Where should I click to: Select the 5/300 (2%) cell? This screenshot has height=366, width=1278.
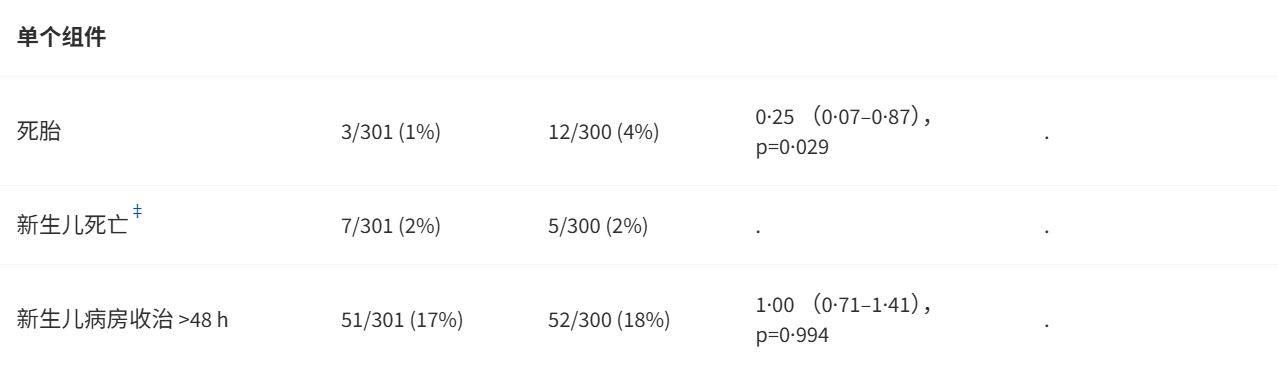click(599, 228)
